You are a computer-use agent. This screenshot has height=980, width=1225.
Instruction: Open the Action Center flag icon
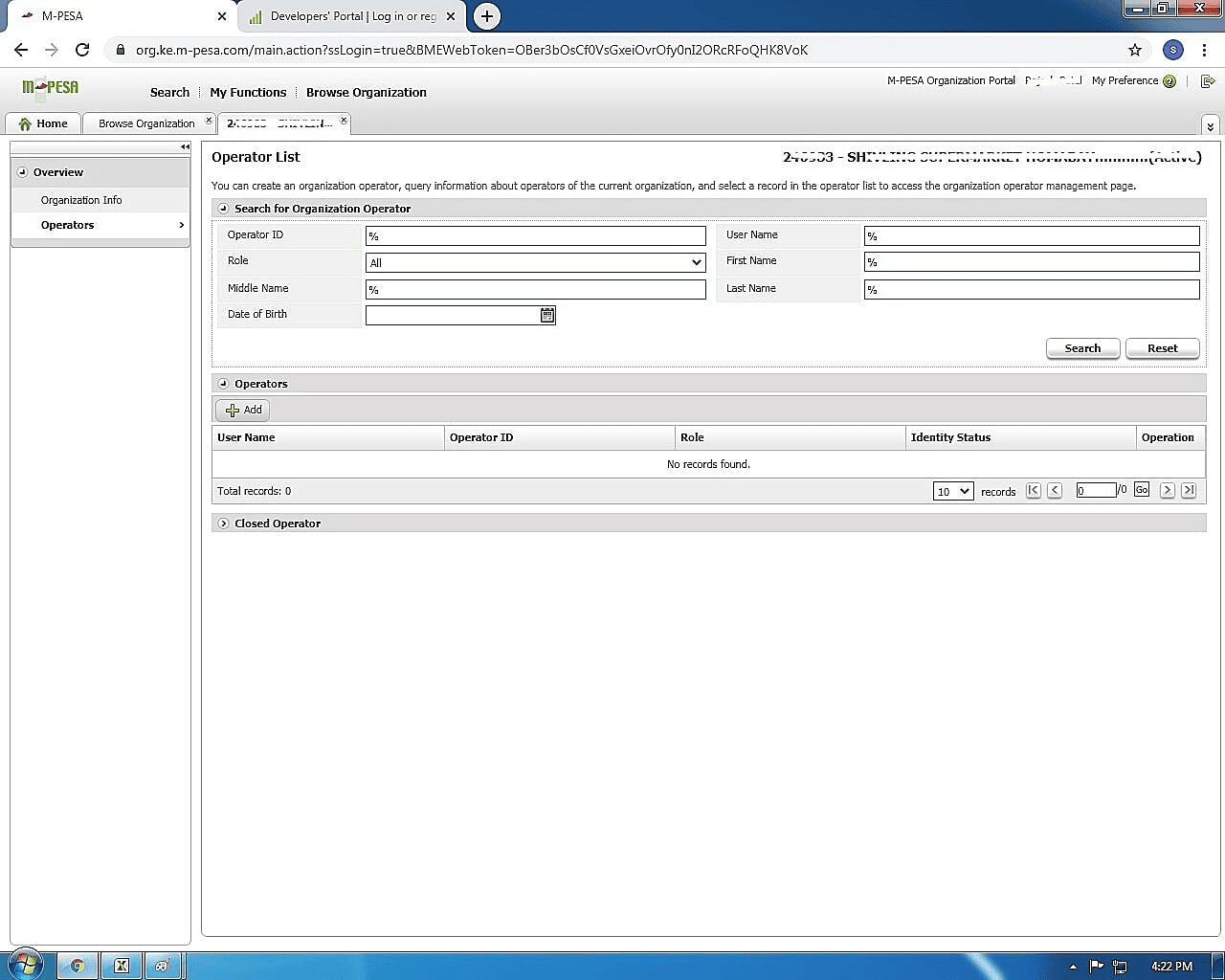click(x=1097, y=967)
